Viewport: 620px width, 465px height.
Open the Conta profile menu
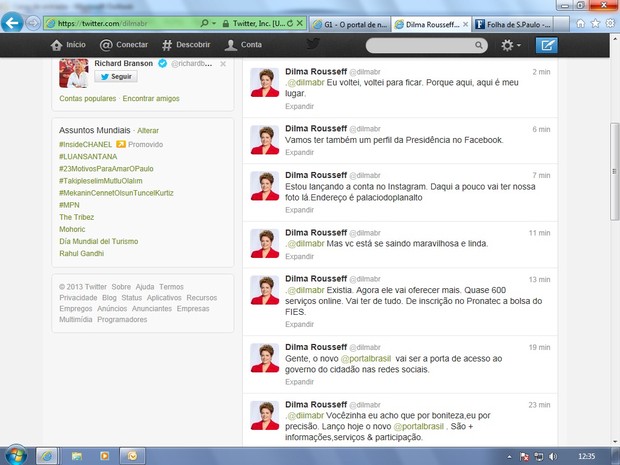point(244,45)
